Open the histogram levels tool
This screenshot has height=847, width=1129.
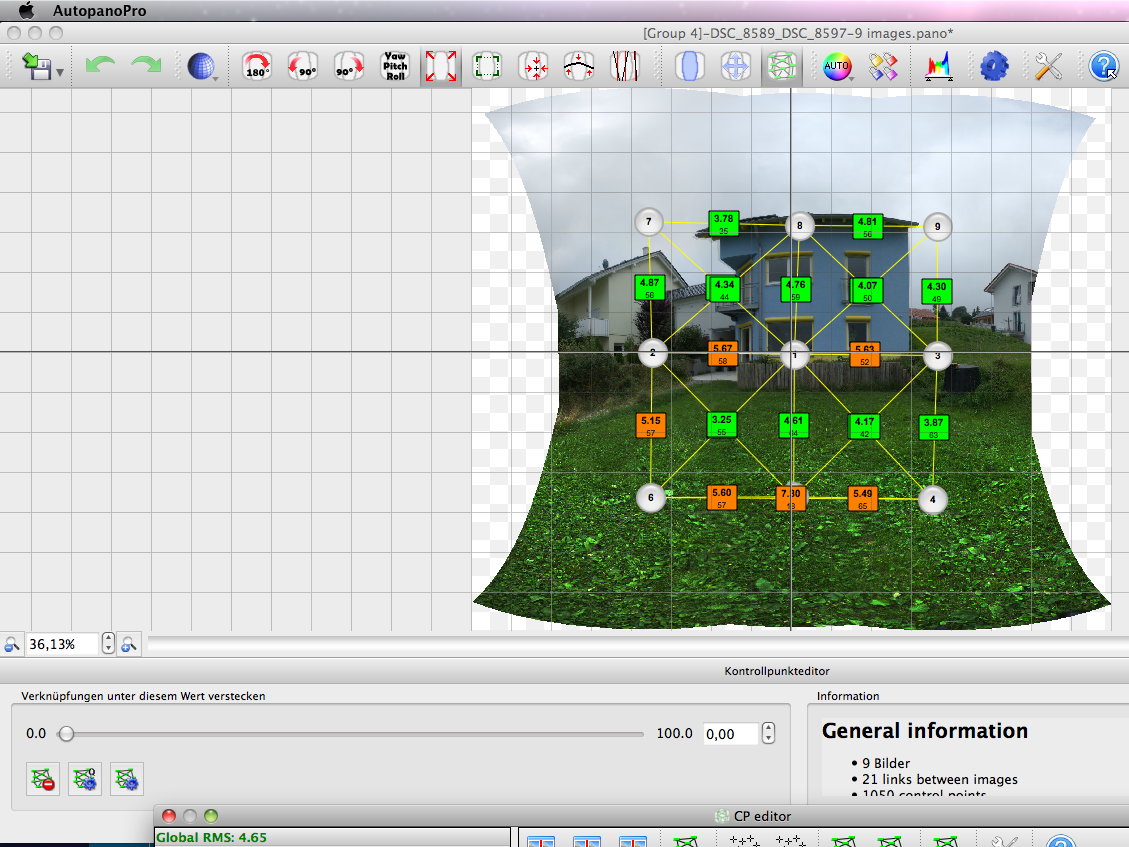[938, 68]
